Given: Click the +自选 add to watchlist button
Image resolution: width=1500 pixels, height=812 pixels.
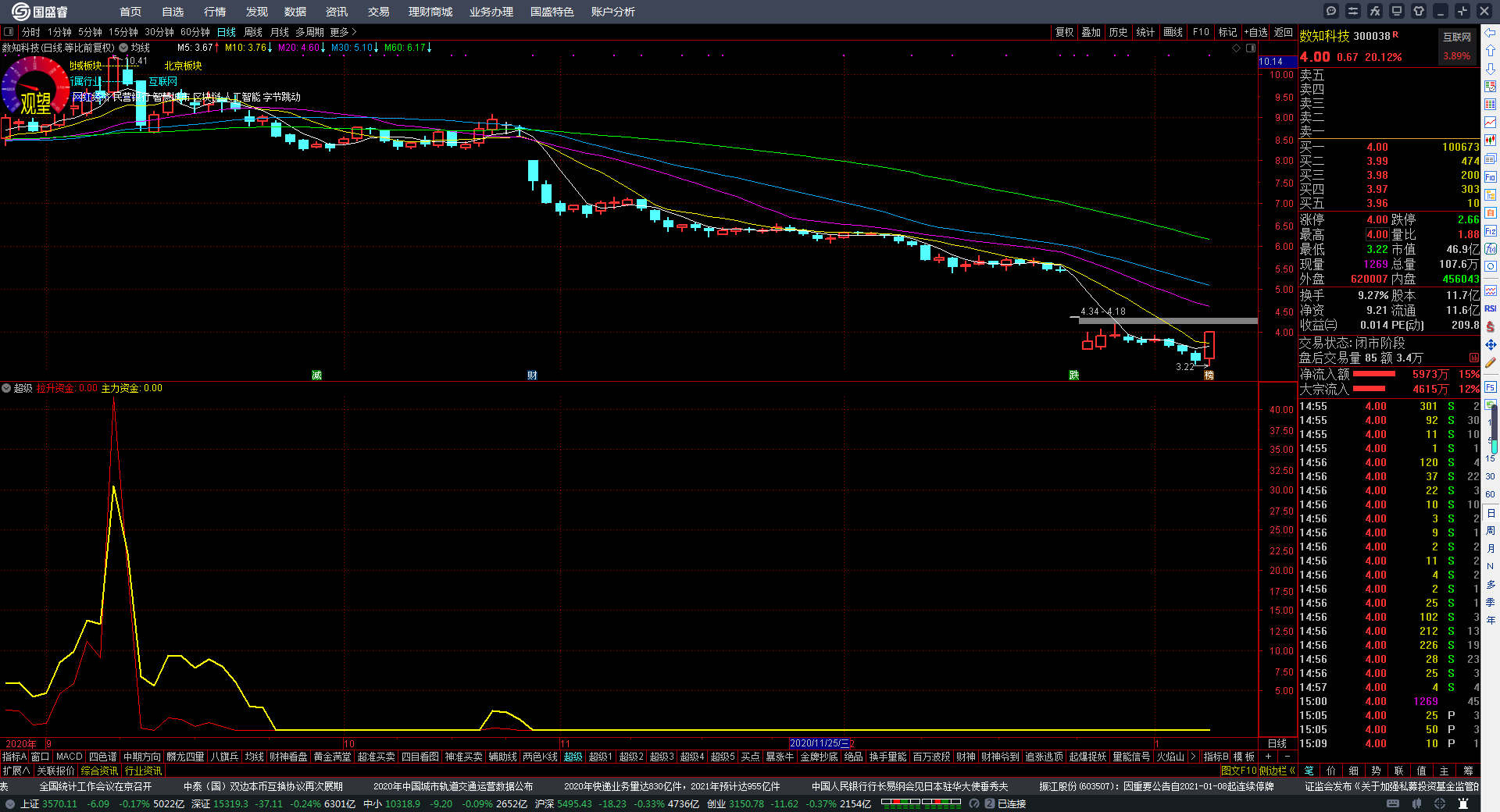Looking at the screenshot, I should (1255, 32).
